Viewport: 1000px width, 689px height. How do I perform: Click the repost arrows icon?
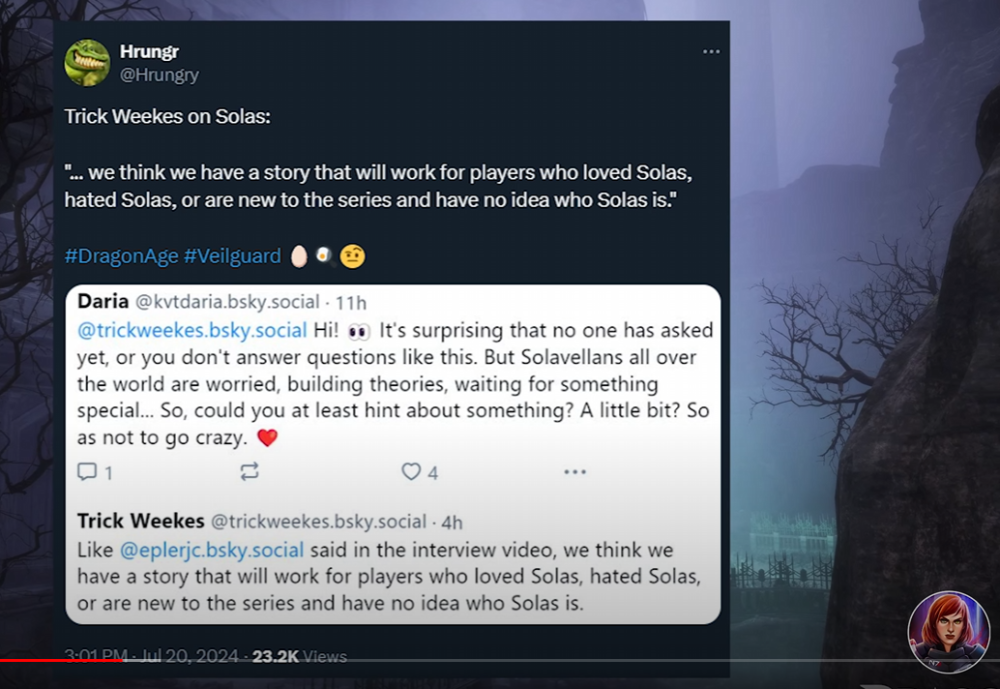click(x=250, y=472)
